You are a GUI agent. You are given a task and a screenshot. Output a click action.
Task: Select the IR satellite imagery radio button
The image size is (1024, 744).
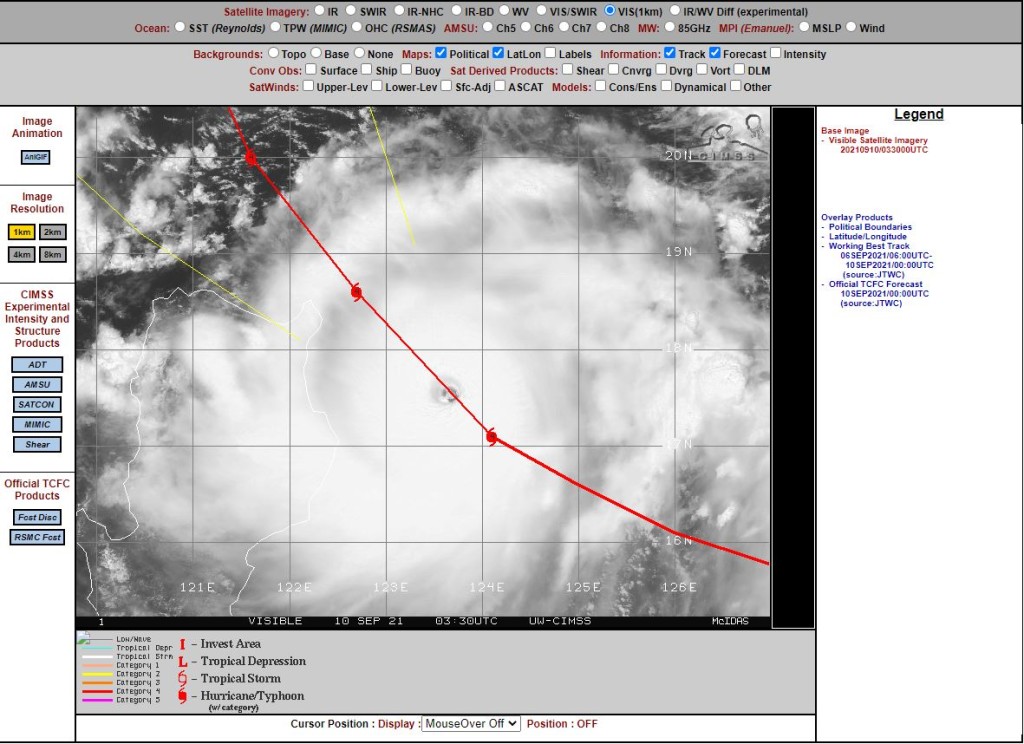tap(319, 10)
